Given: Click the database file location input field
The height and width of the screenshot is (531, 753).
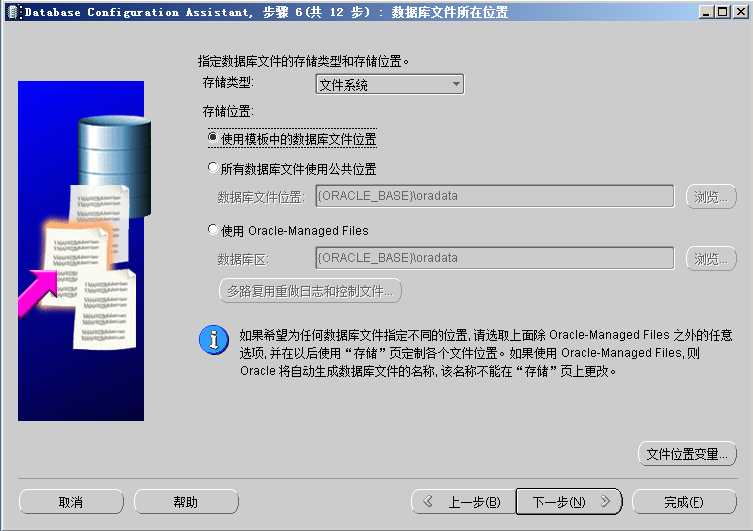Looking at the screenshot, I should point(495,196).
